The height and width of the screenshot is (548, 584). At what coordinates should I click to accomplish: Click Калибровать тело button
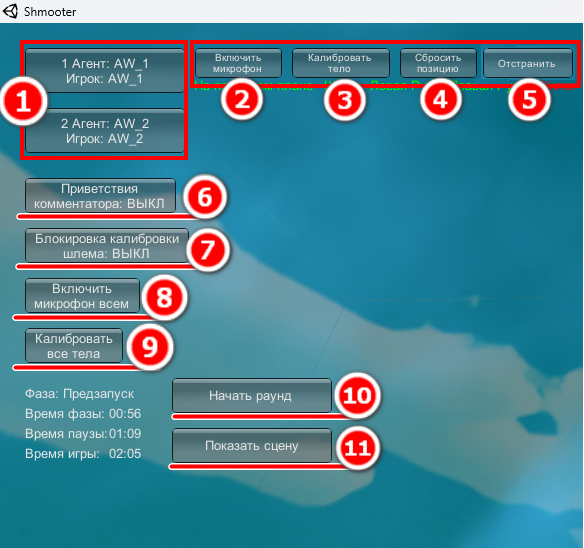coord(340,63)
